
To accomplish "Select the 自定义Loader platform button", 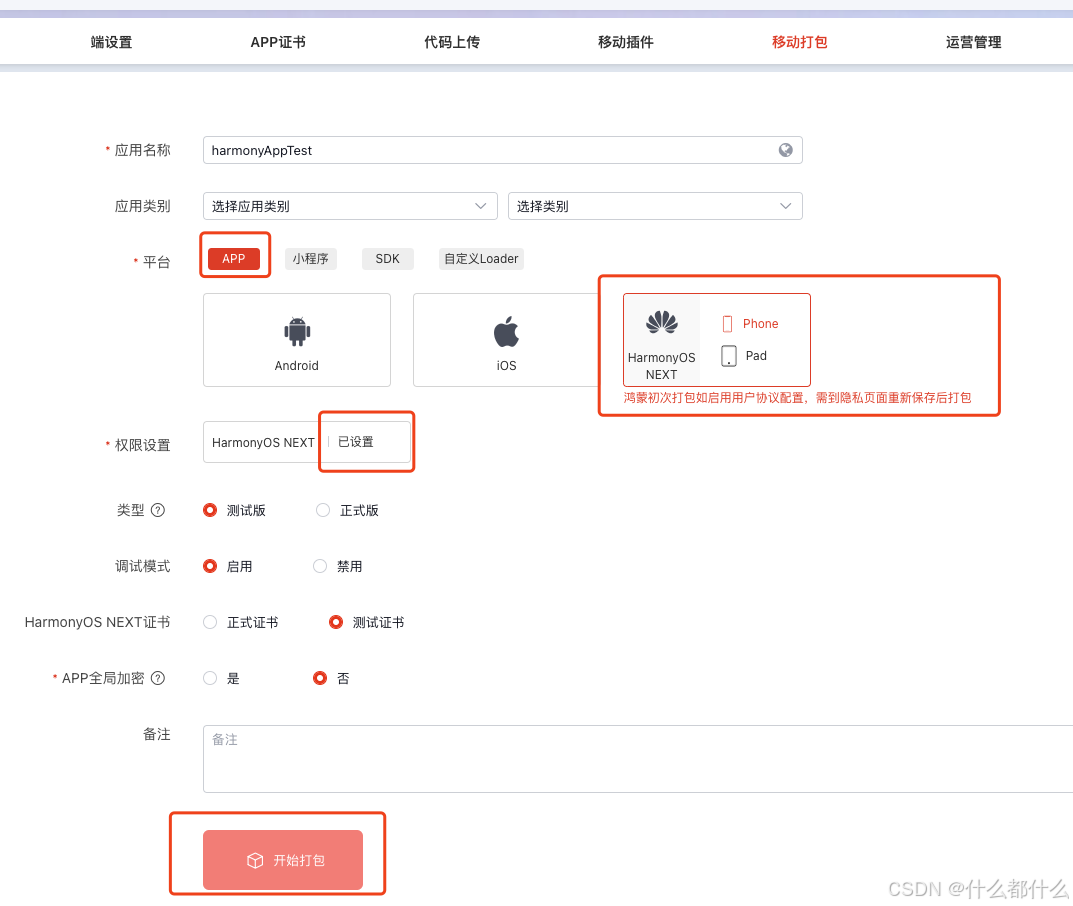I will [x=481, y=259].
